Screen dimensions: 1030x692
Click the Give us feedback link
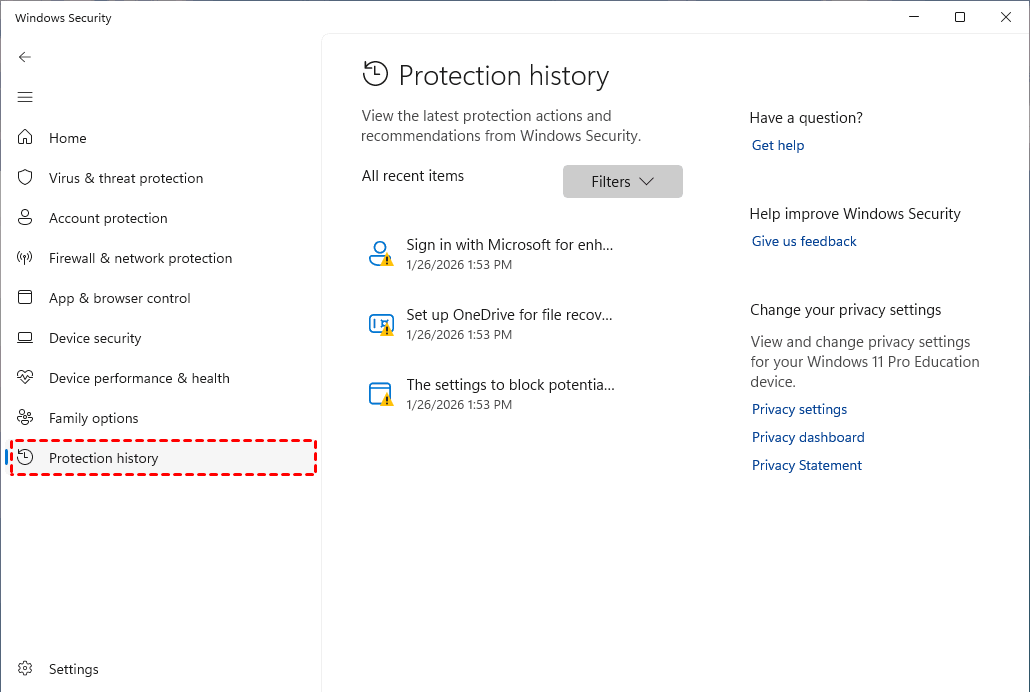click(x=804, y=241)
